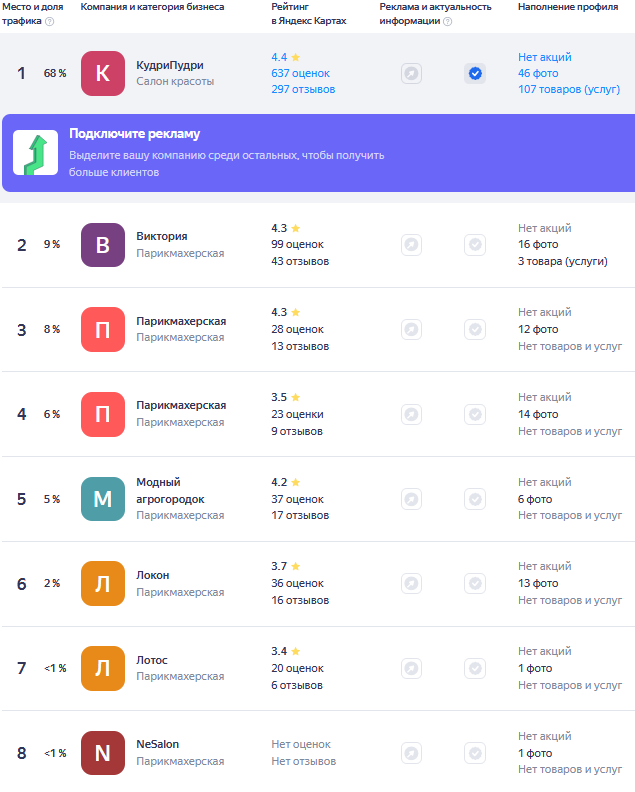Click the advertising icon in Виктория row
Viewport: 635px width, 792px height.
pos(412,245)
